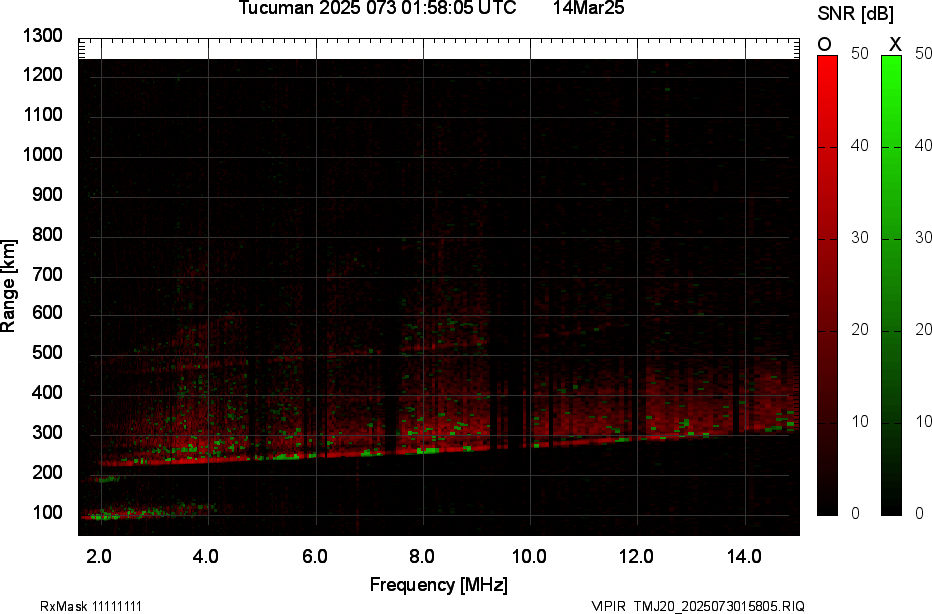Click the red O-mode SNR color bar
The image size is (932, 614).
click(x=827, y=285)
